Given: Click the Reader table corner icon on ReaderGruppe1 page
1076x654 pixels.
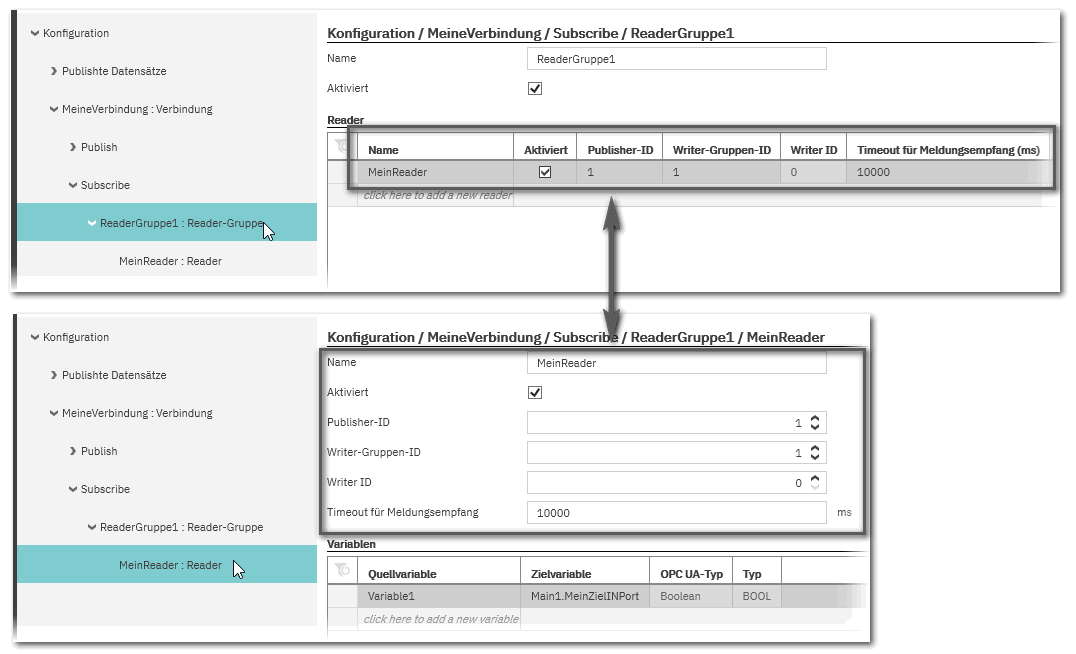Looking at the screenshot, I should coord(342,146).
